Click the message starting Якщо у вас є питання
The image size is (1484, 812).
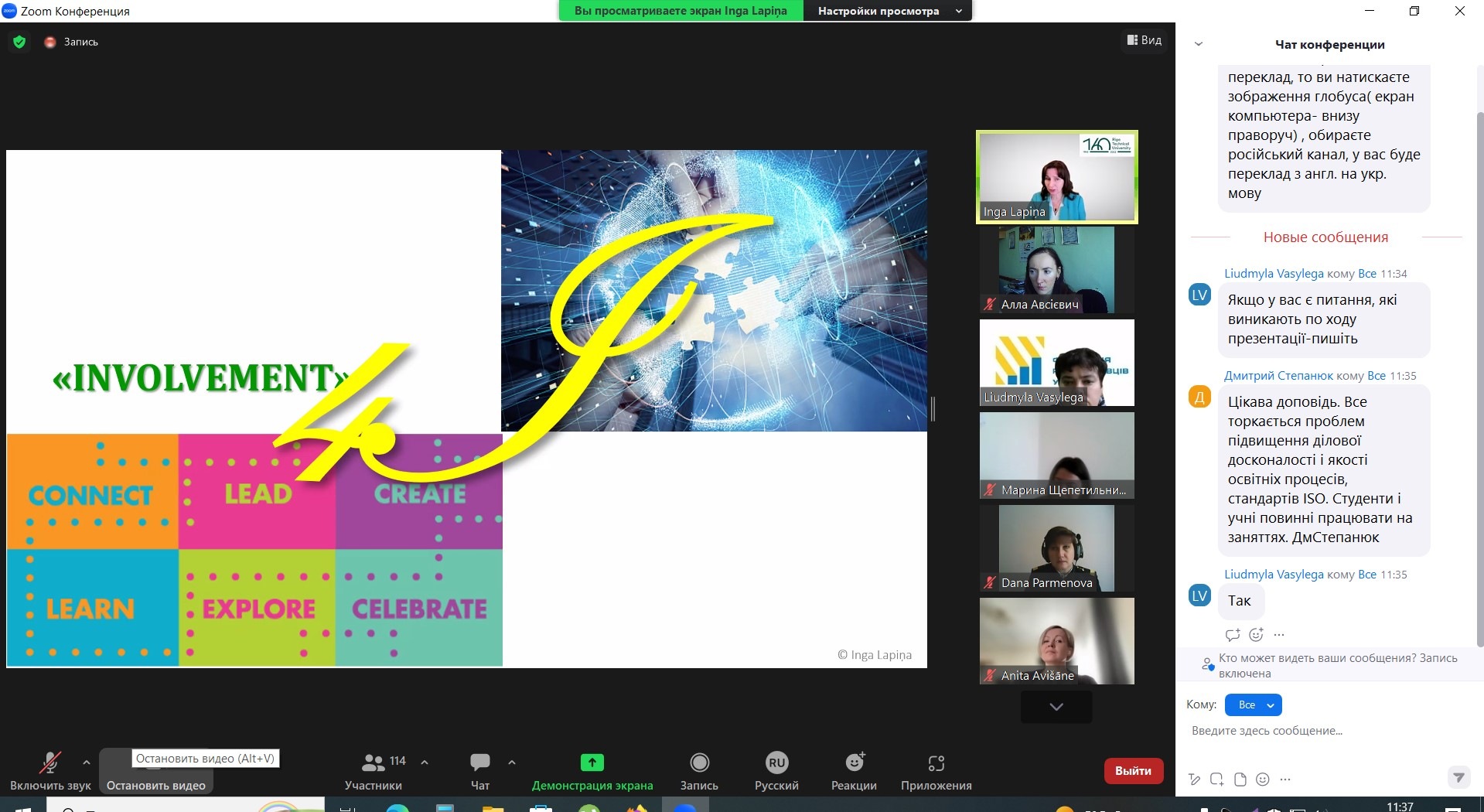[1324, 319]
